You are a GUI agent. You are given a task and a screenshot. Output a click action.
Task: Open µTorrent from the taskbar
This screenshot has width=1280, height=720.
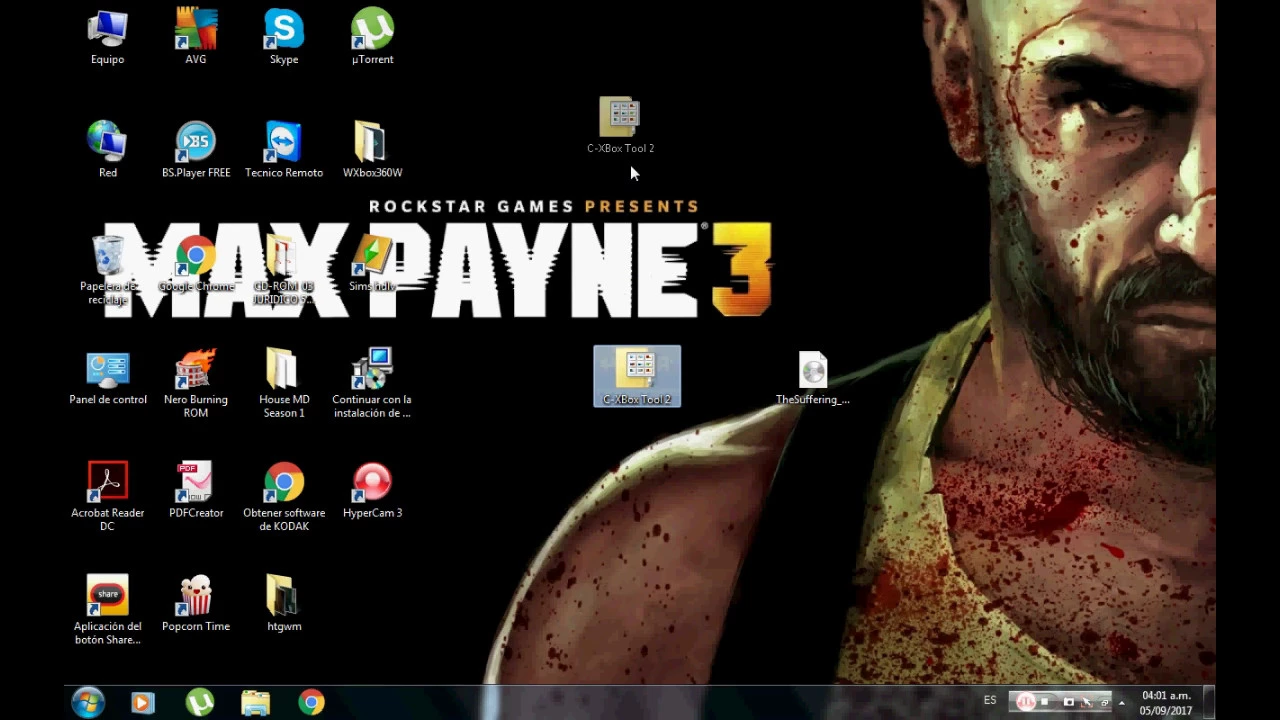pos(199,703)
